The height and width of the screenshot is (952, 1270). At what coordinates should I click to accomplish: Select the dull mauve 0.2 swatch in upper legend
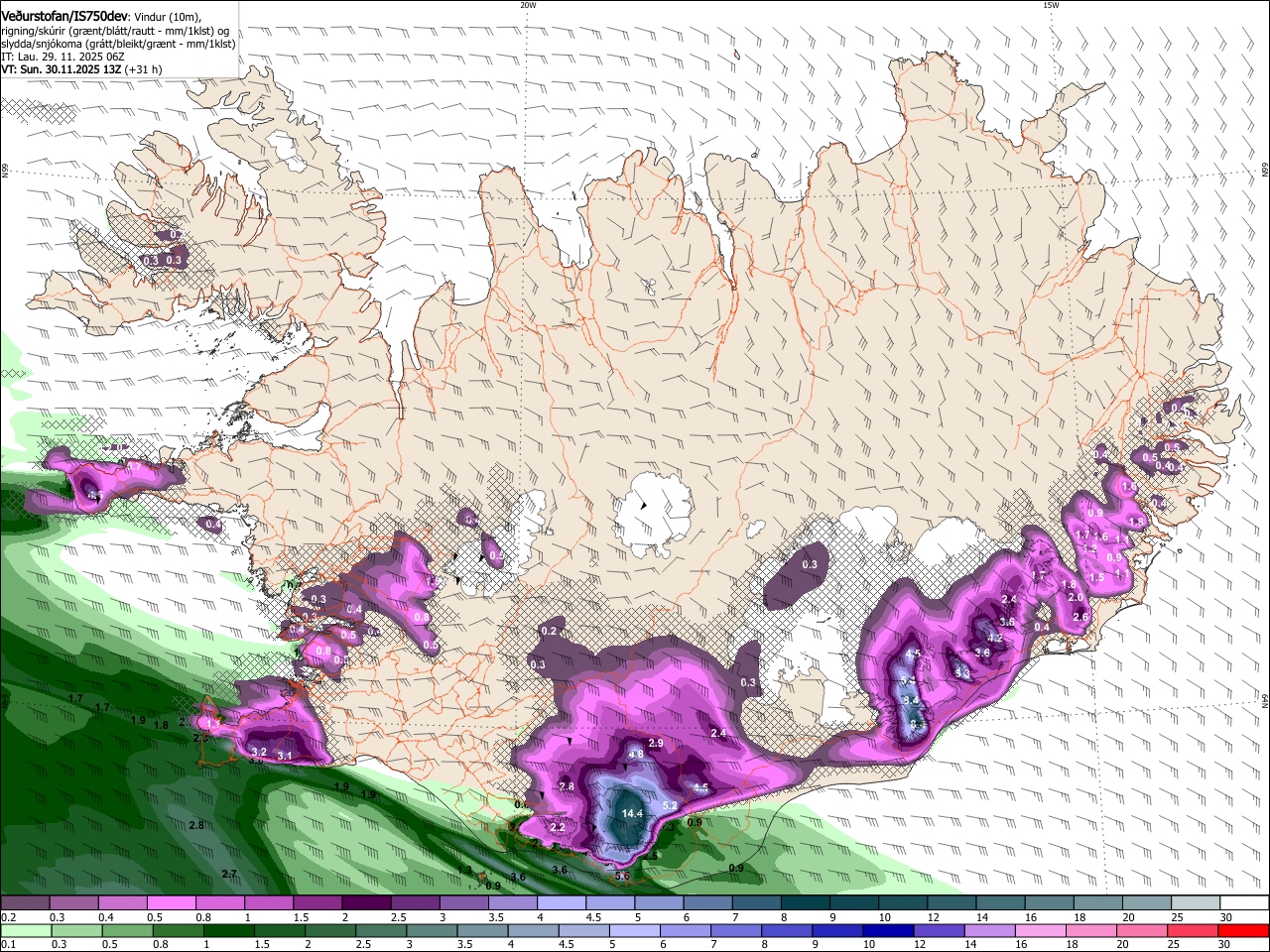(25, 903)
